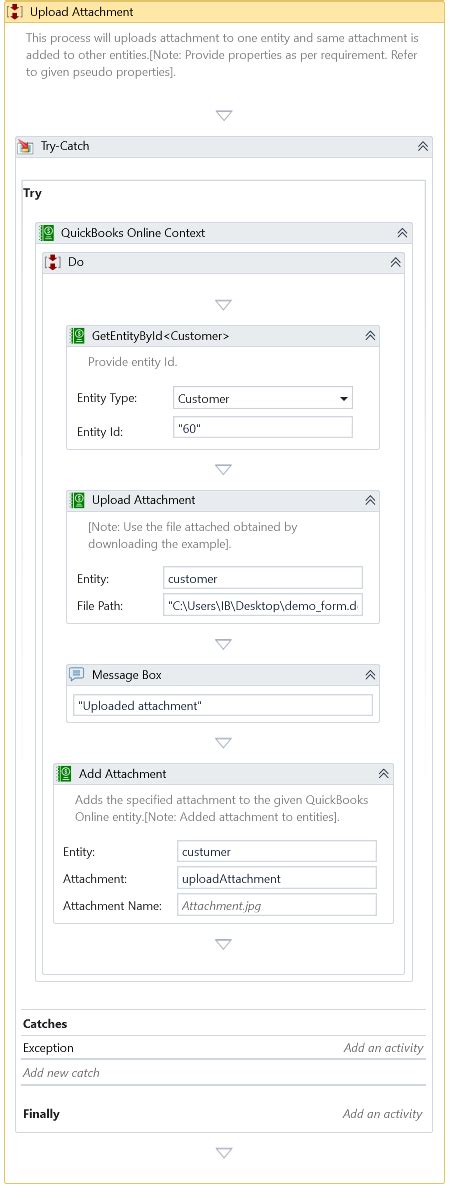Select the Upload Attachment sequence title bar text

[x=81, y=12]
